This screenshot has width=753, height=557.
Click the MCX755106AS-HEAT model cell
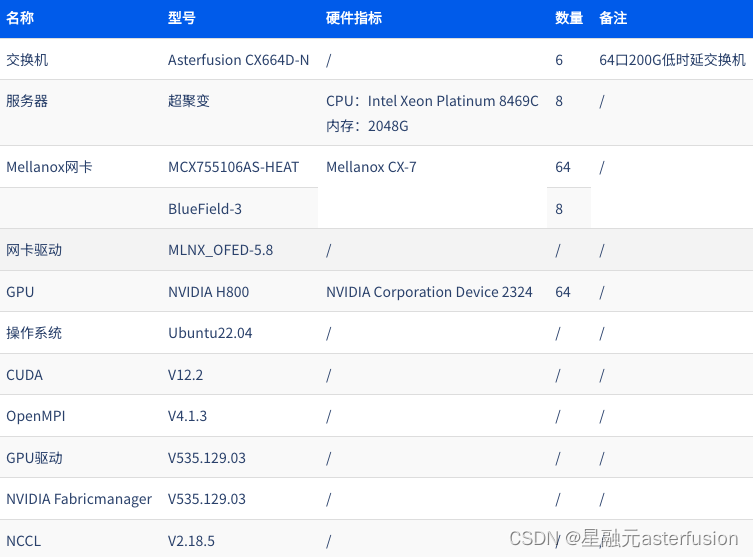point(233,167)
